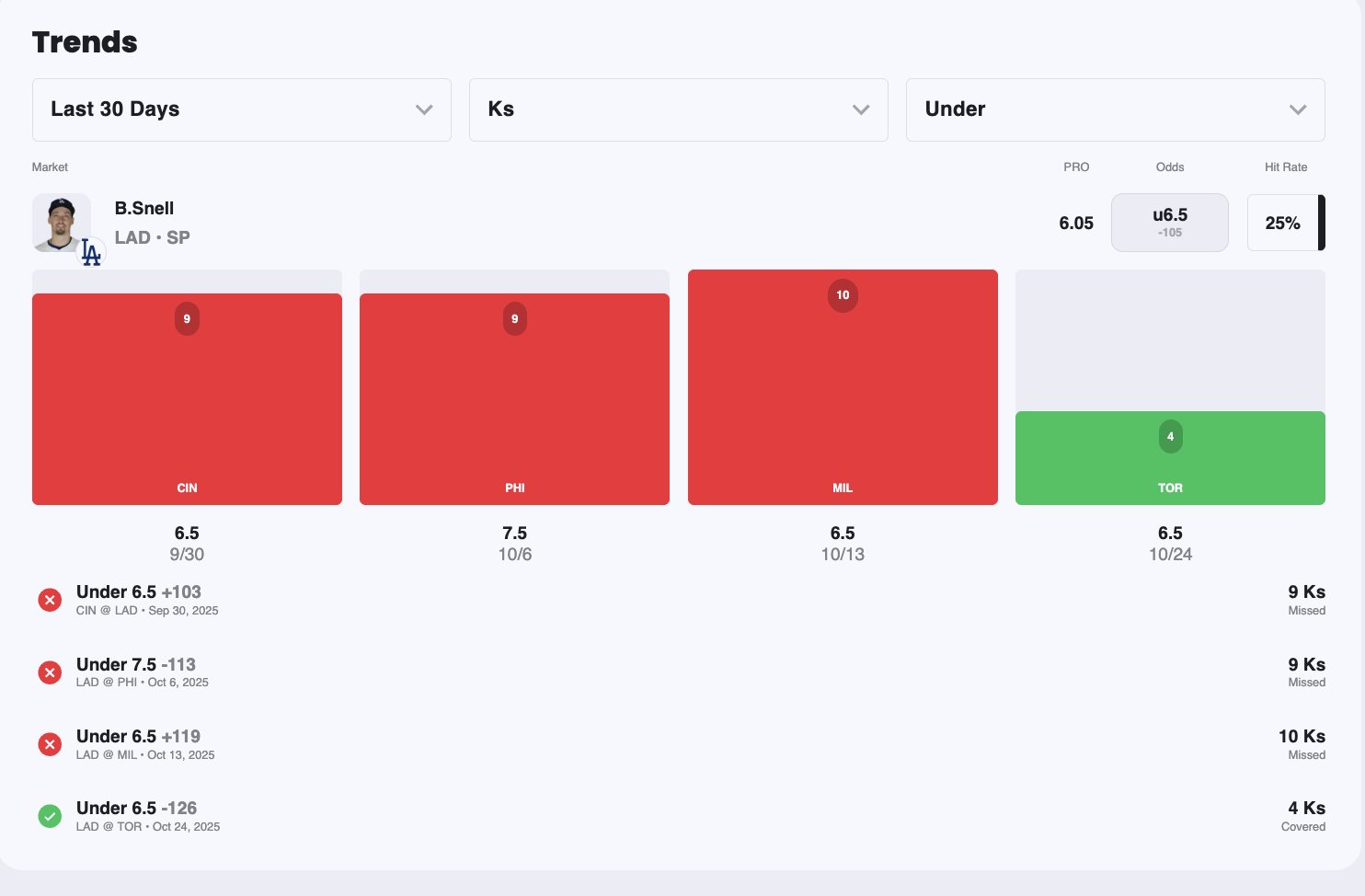Expand the Under selection dropdown
The width and height of the screenshot is (1365, 896).
pos(1115,109)
